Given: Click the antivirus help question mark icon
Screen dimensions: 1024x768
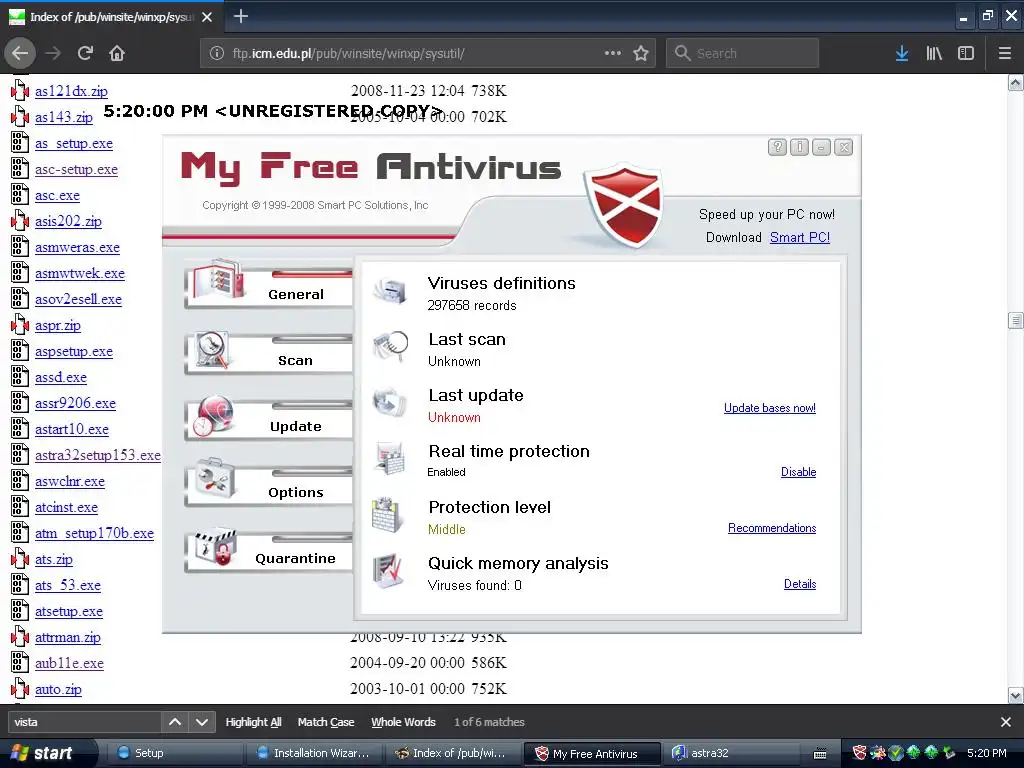Looking at the screenshot, I should coord(777,147).
